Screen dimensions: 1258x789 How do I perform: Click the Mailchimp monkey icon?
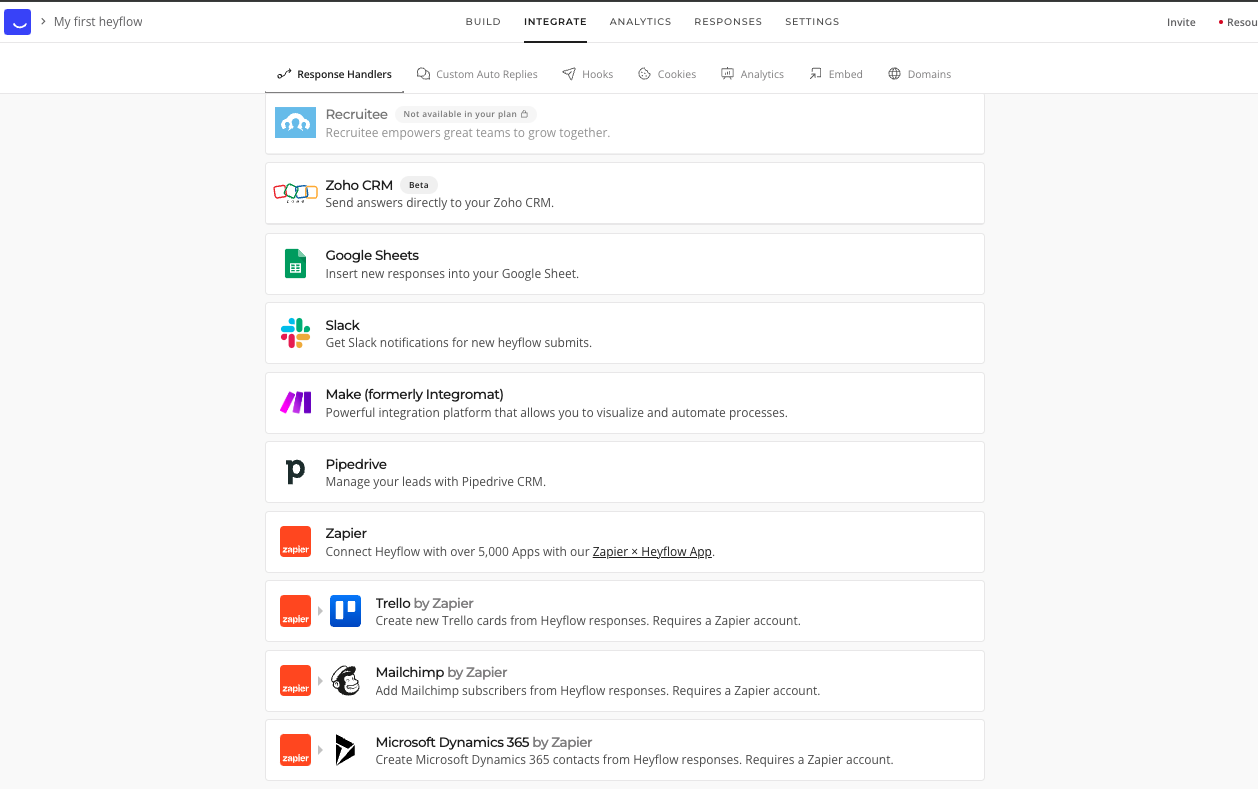click(x=345, y=680)
